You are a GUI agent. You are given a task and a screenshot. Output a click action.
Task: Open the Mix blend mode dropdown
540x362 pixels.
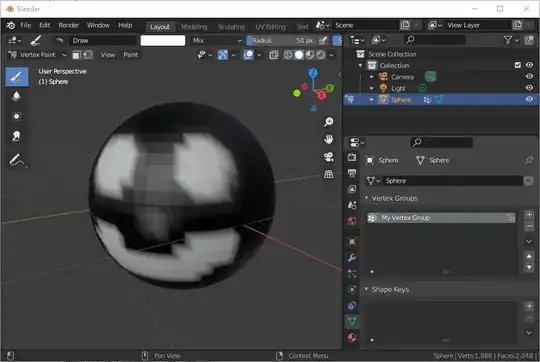(217, 40)
